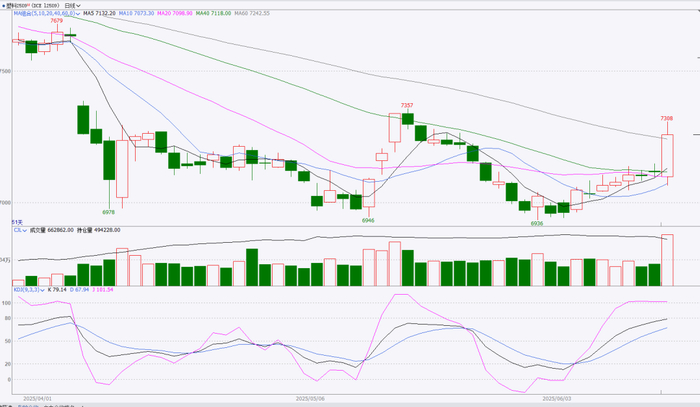Screen dimensions: 700x407
Task: Click the 2025/04/01 date axis label
Action: [38, 398]
